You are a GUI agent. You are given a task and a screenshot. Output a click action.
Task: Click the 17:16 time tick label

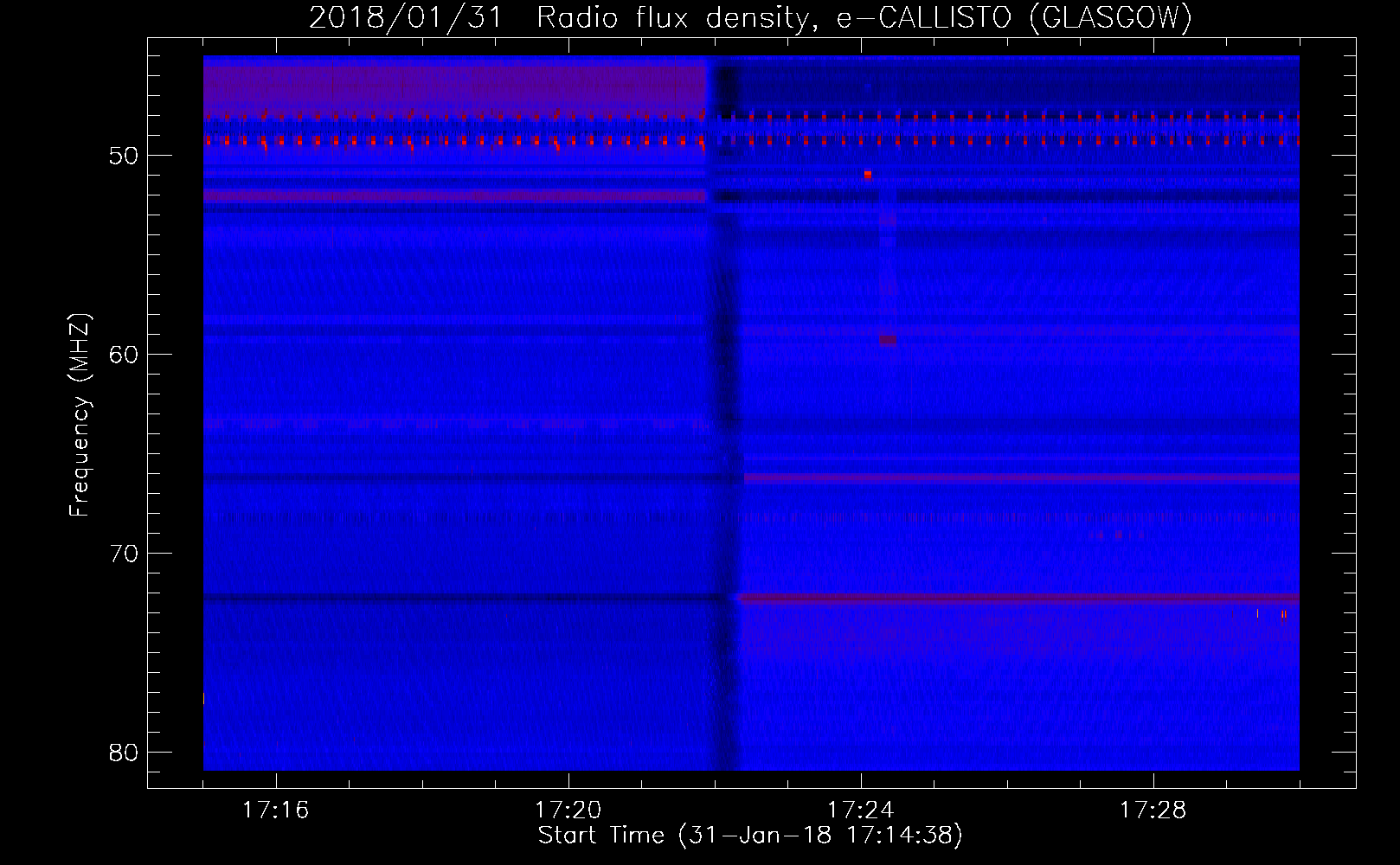[x=275, y=810]
